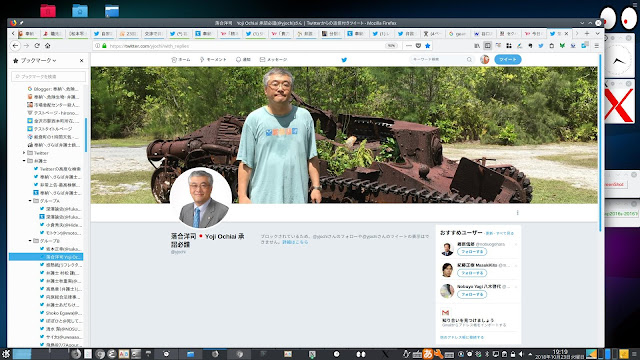Click the forward navigation arrow

coord(26,46)
